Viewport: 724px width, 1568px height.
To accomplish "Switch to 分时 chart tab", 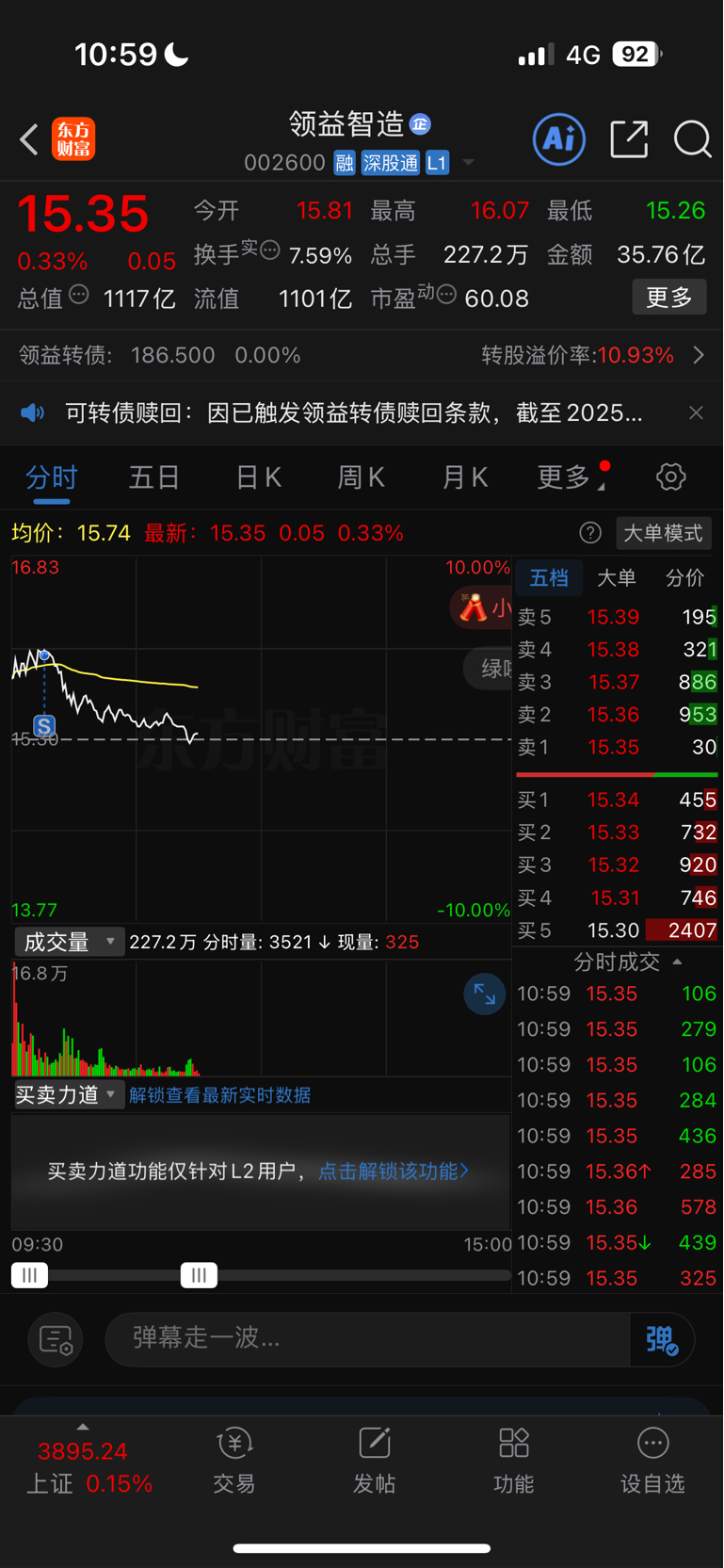I will coord(52,477).
